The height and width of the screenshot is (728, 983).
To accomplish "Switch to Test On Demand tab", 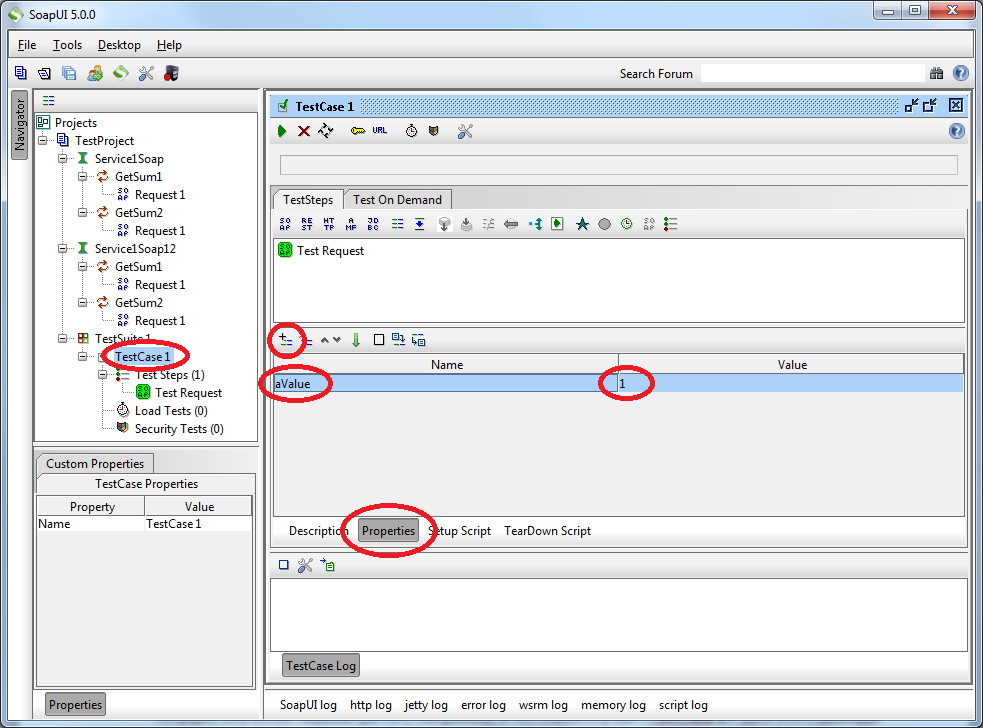I will tap(397, 199).
